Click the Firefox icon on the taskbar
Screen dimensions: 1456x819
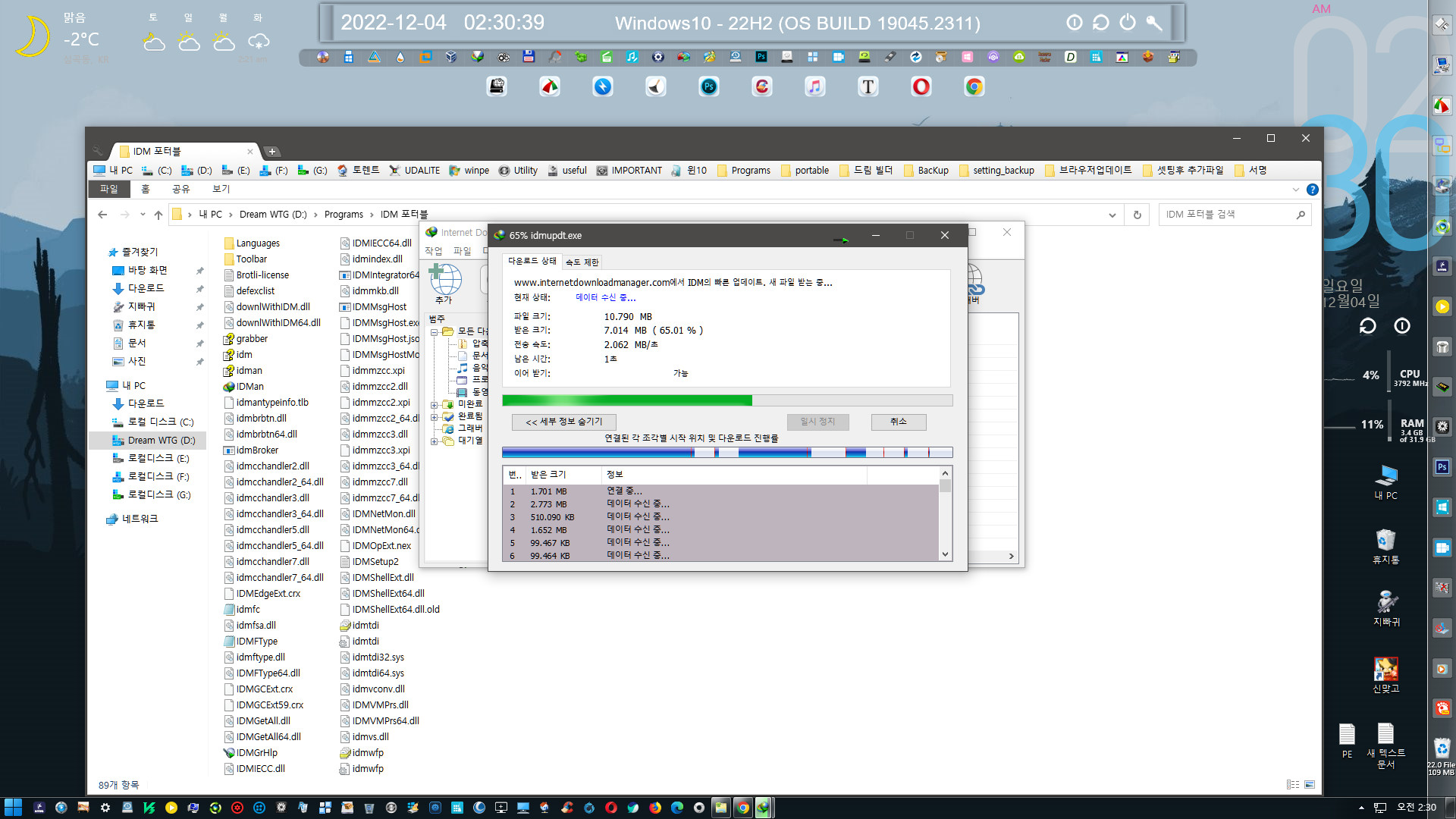click(655, 808)
